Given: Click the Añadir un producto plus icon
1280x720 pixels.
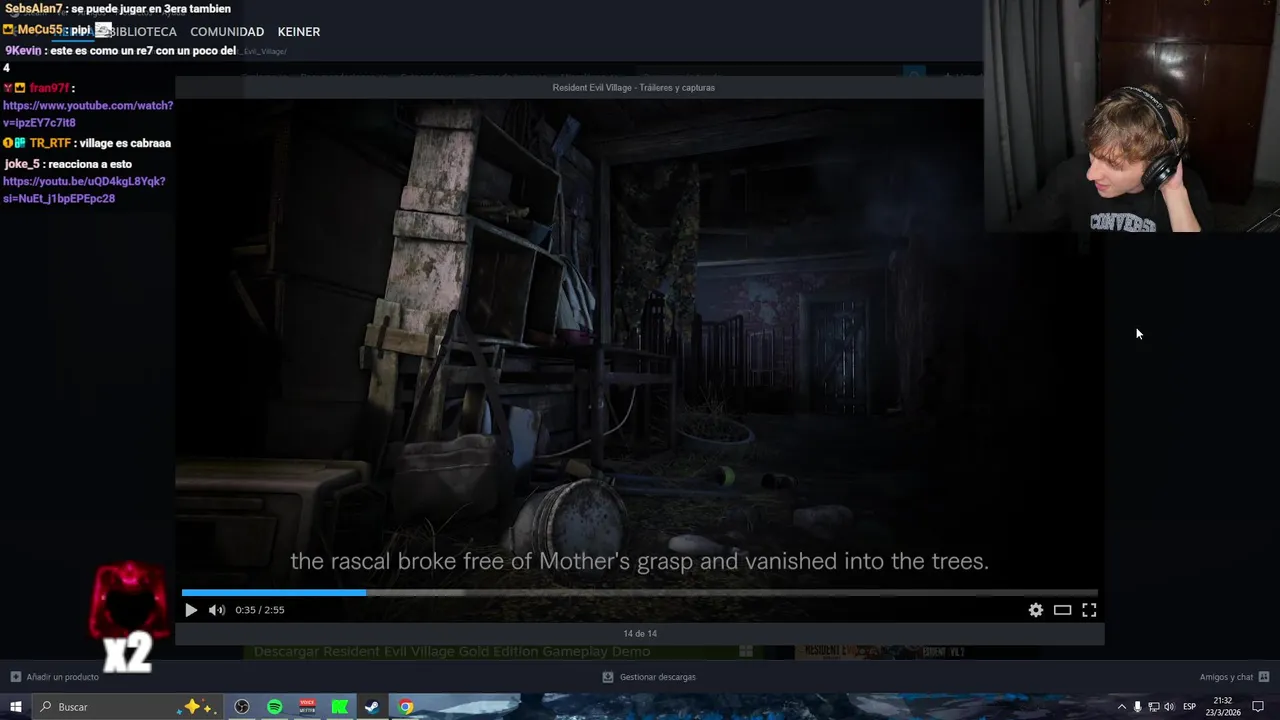Looking at the screenshot, I should click(15, 677).
